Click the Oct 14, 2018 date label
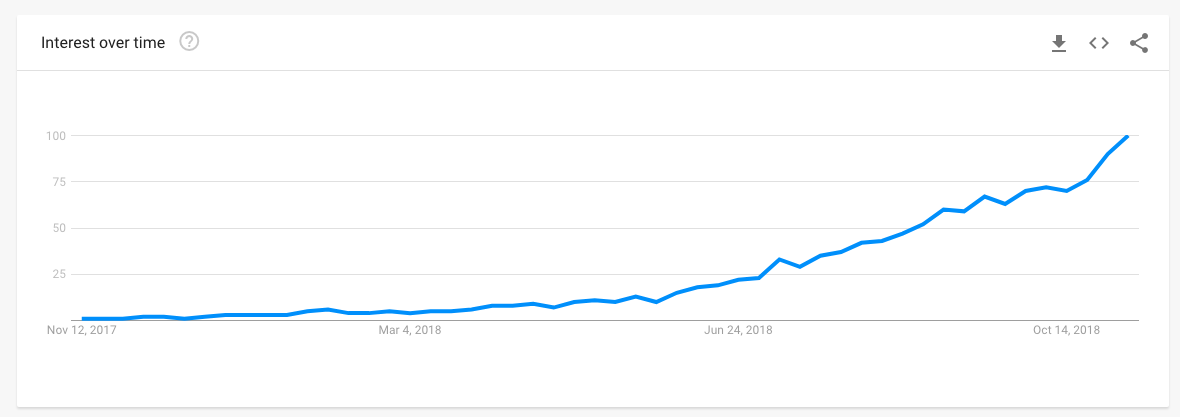Screen dimensions: 1180x417 point(1066,330)
